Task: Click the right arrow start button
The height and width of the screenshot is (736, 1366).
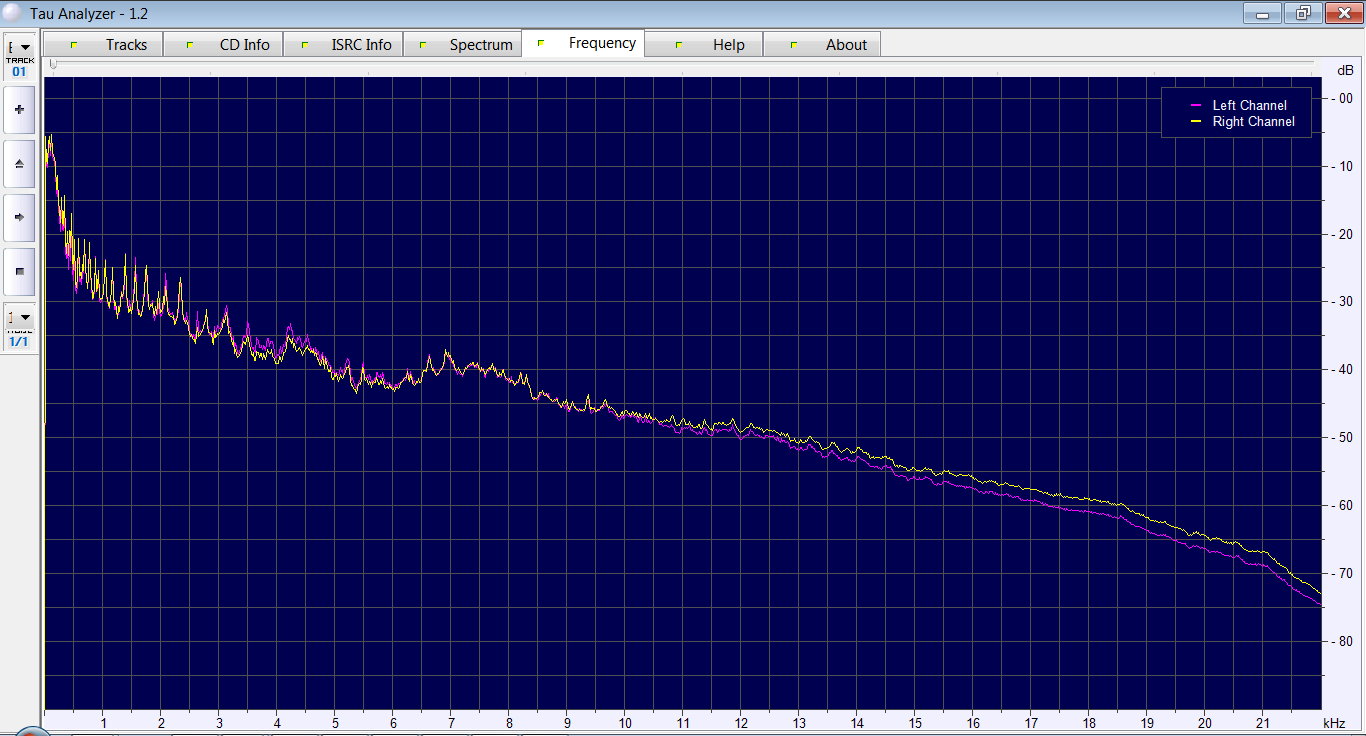Action: pos(19,217)
